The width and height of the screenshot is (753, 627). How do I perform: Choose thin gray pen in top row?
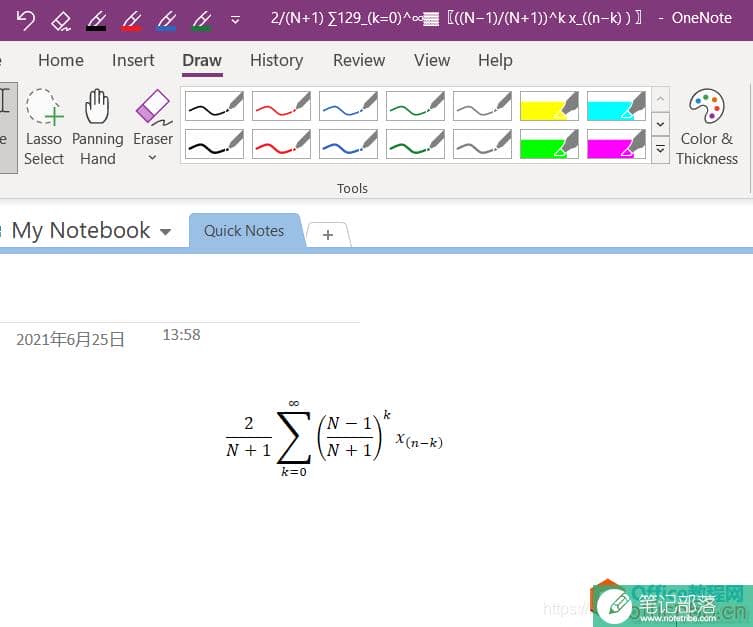click(482, 106)
